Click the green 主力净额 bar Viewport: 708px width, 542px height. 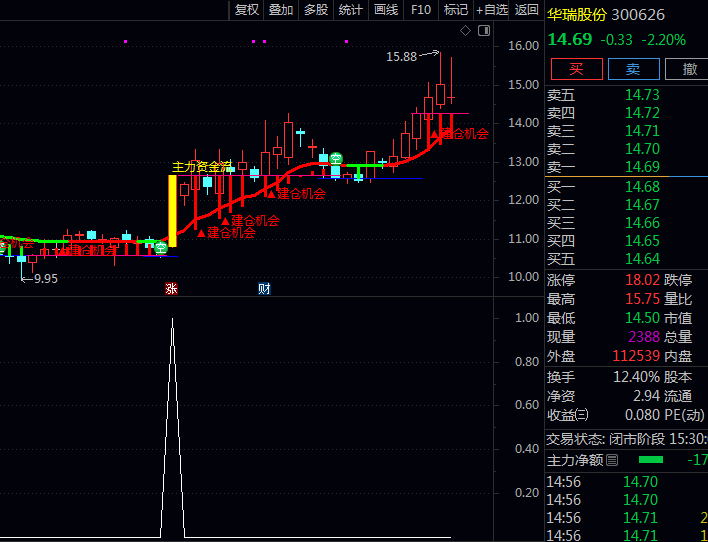[x=651, y=460]
